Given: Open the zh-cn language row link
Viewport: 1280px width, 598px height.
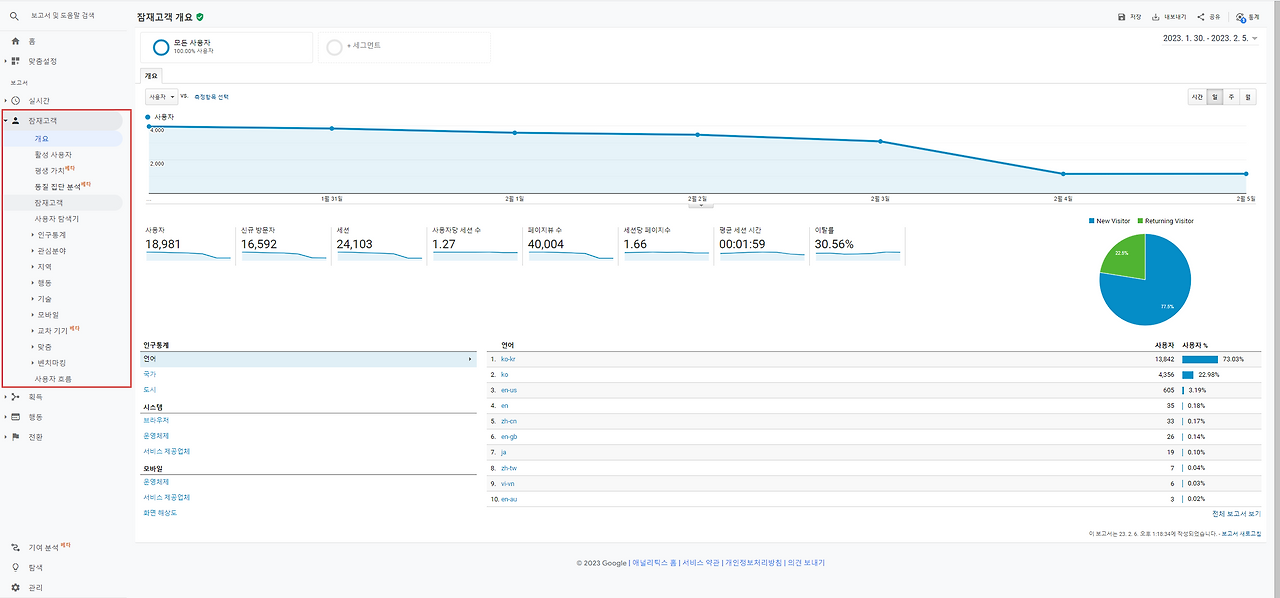Looking at the screenshot, I should (508, 421).
